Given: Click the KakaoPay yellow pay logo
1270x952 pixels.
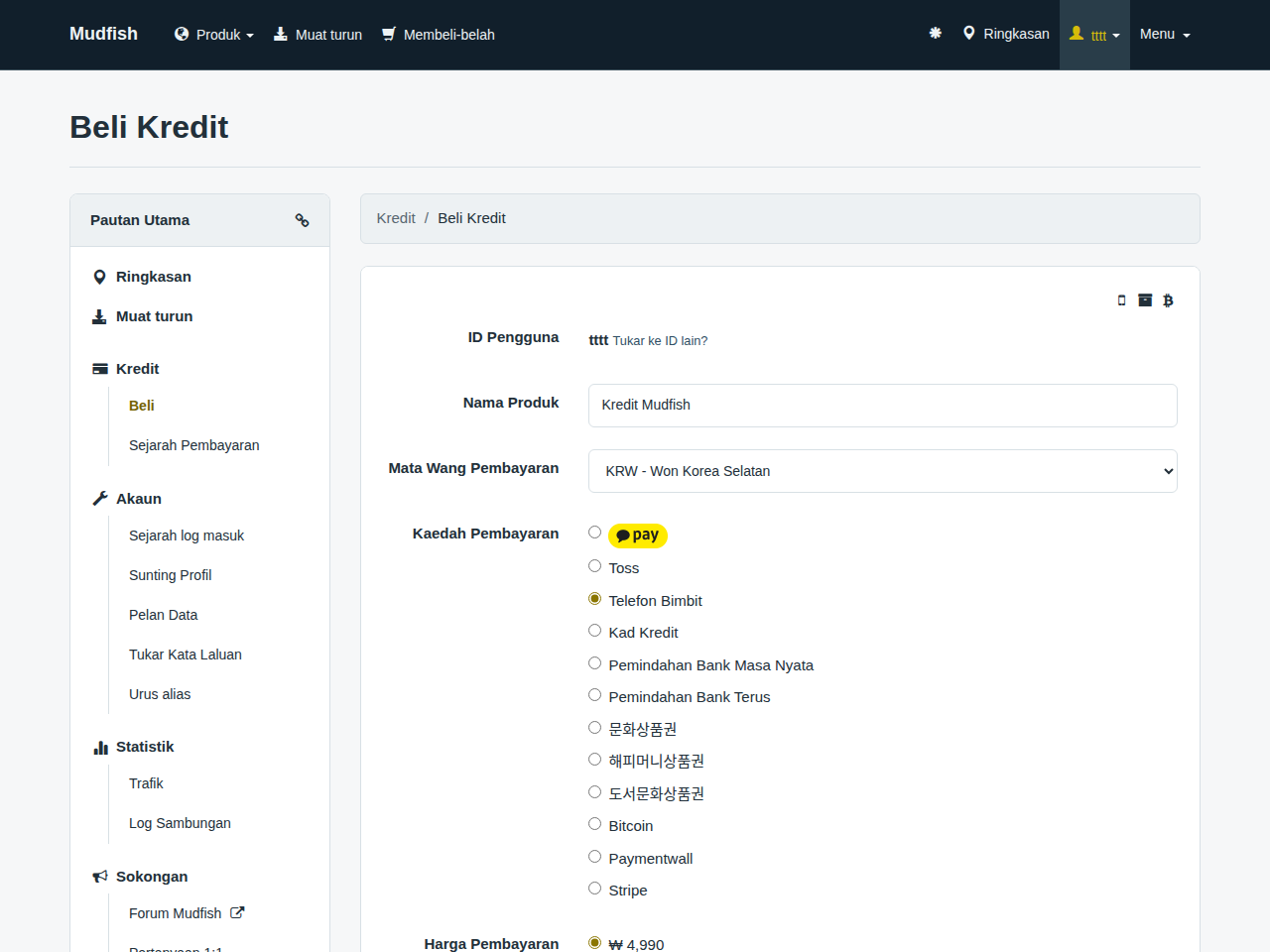Looking at the screenshot, I should click(638, 535).
